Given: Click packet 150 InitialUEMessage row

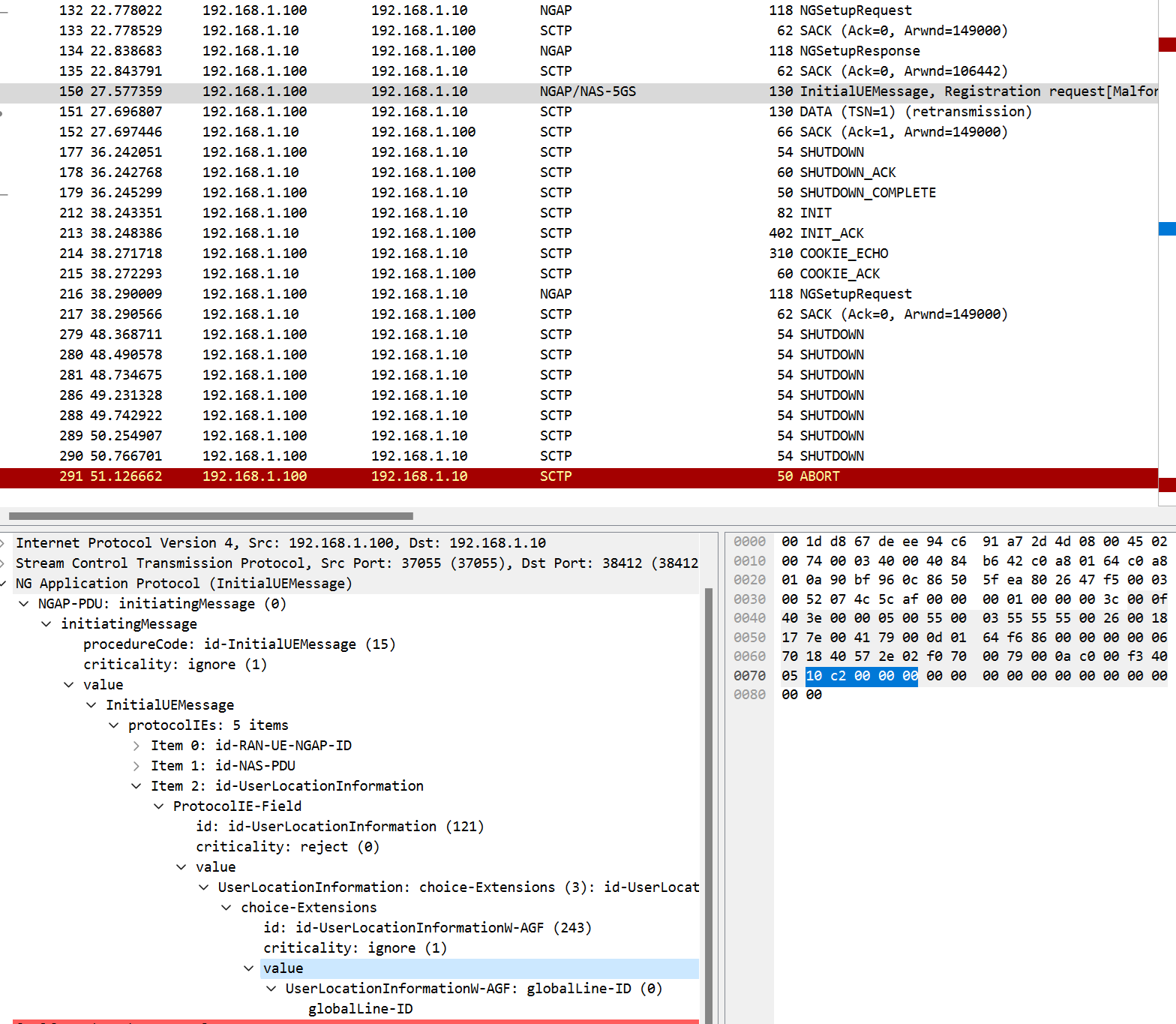Looking at the screenshot, I should point(450,92).
